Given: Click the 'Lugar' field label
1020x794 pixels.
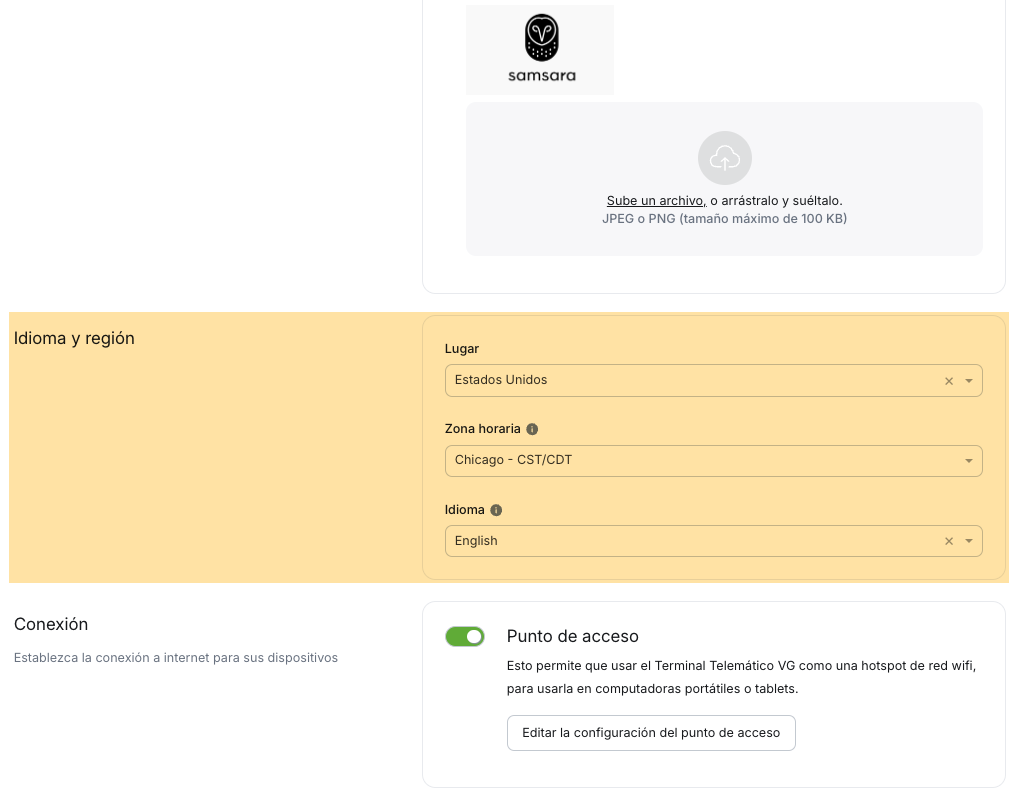Looking at the screenshot, I should click(461, 349).
